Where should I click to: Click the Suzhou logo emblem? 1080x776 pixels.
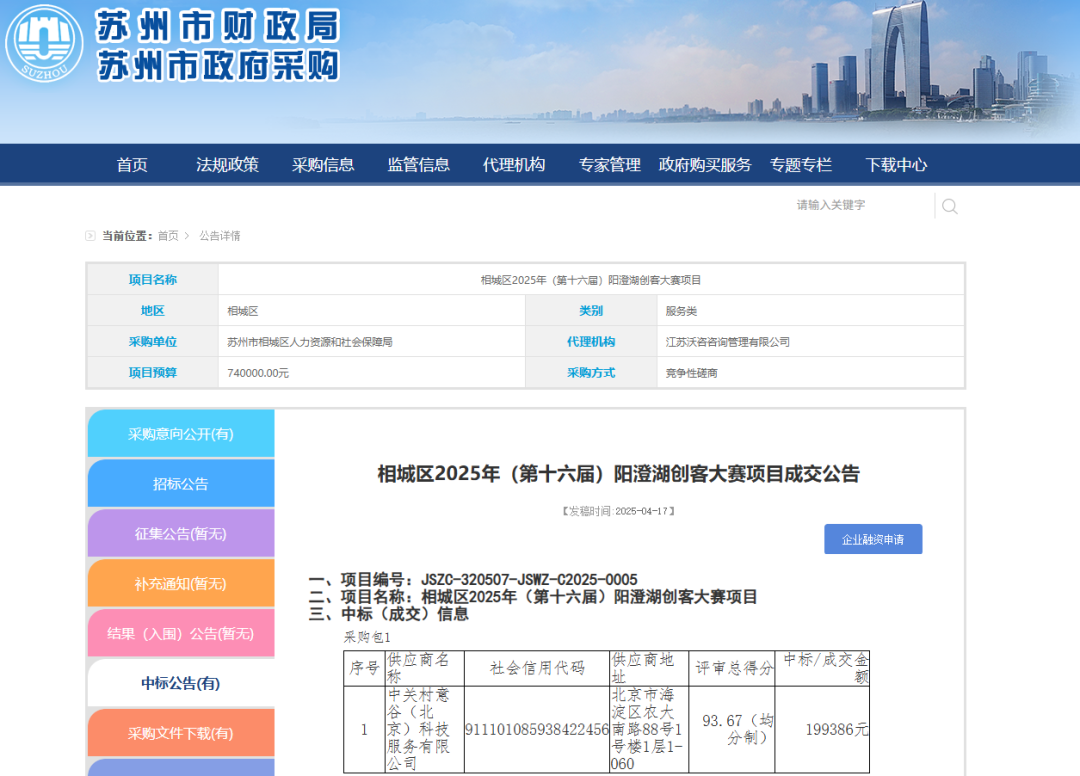click(x=45, y=45)
